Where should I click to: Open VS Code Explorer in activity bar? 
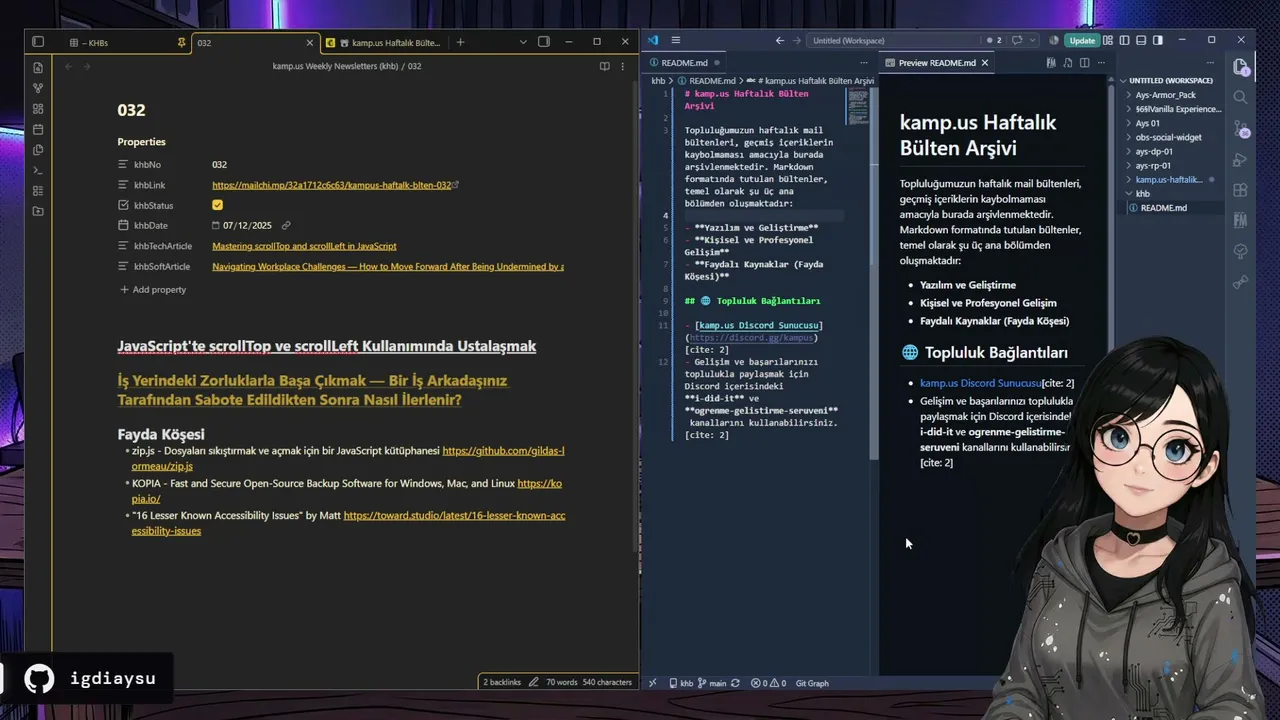pos(1240,67)
